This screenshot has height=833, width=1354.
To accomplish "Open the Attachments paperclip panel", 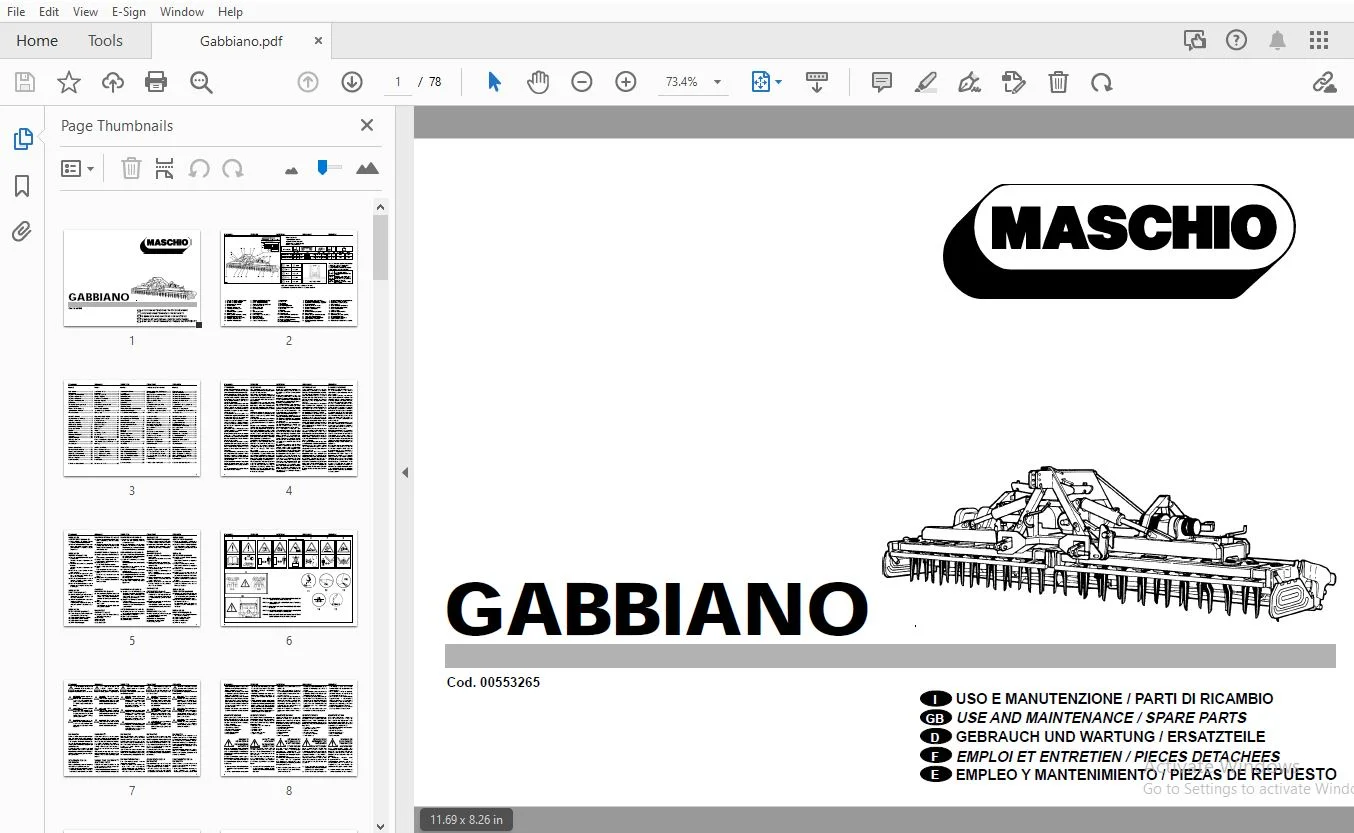I will pos(22,232).
